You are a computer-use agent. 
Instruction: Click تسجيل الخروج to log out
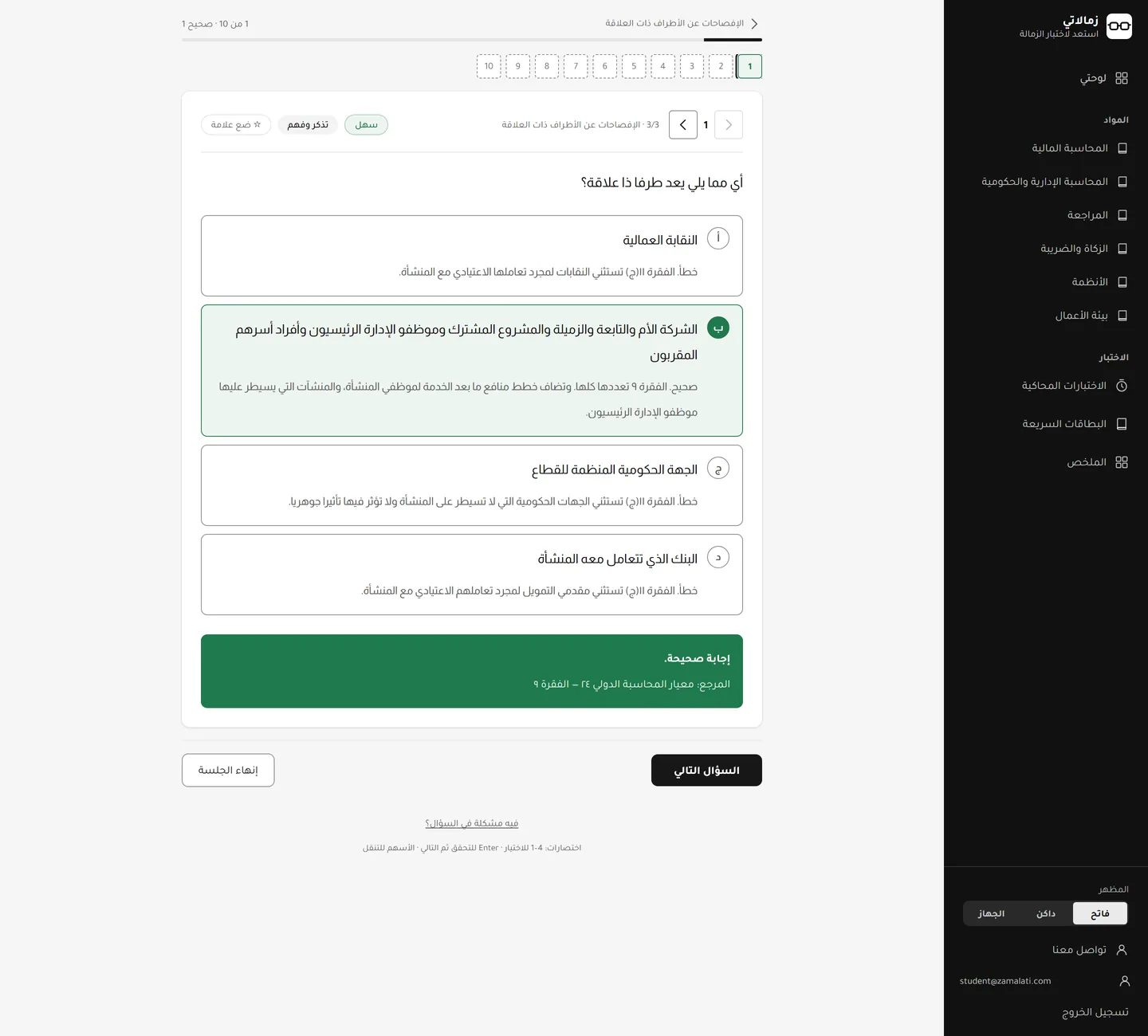(1095, 1012)
